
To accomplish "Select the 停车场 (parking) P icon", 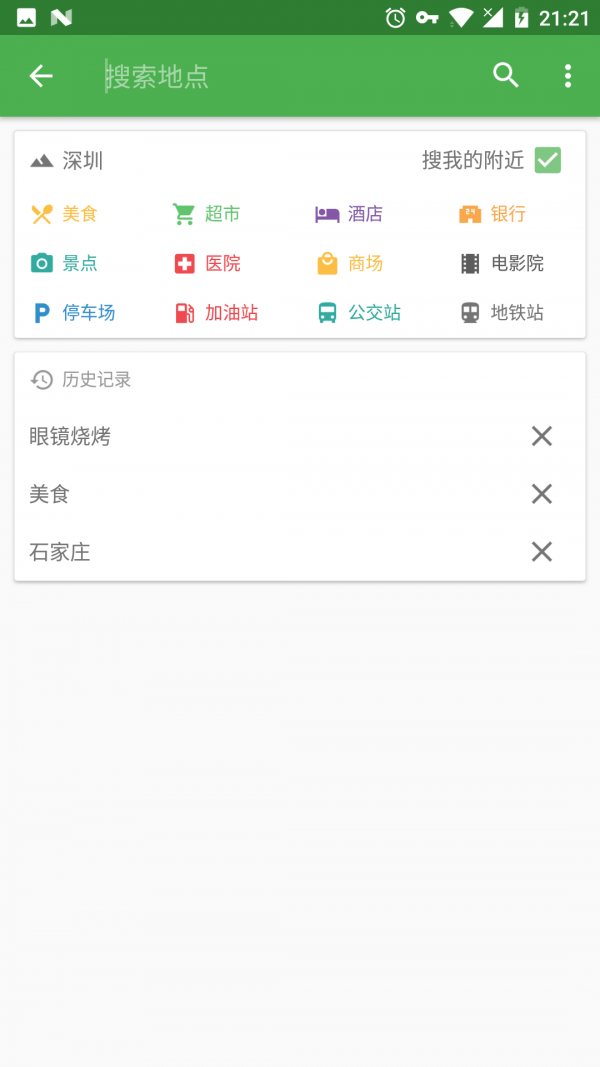I will pos(41,313).
